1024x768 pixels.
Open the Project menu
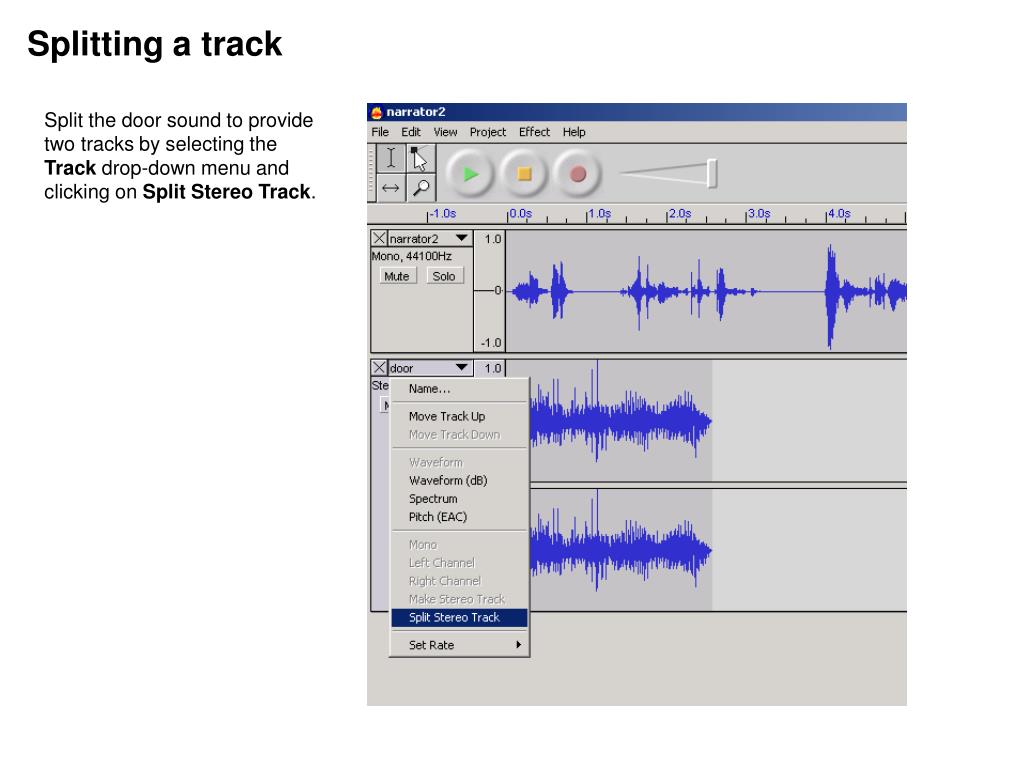click(x=488, y=132)
